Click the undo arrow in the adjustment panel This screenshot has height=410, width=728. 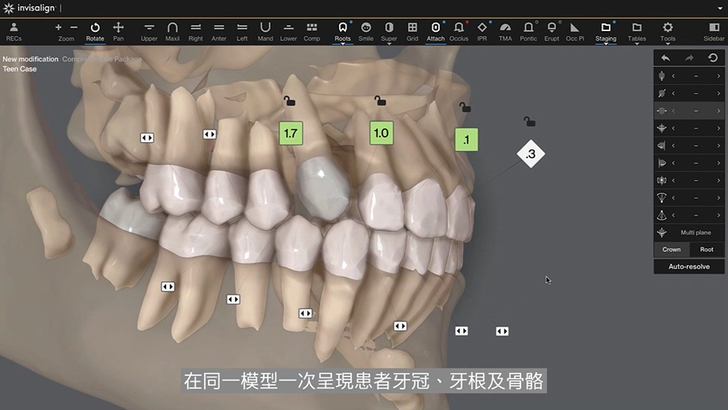point(665,58)
